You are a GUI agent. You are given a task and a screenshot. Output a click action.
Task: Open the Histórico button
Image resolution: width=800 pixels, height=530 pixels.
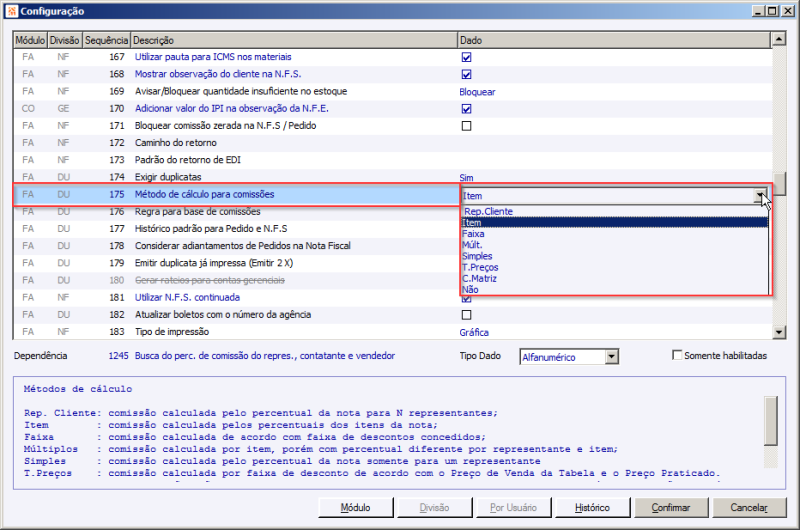pyautogui.click(x=592, y=508)
